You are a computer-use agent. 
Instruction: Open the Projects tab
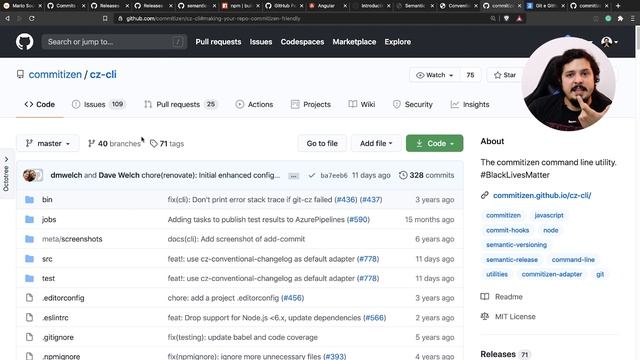point(311,104)
